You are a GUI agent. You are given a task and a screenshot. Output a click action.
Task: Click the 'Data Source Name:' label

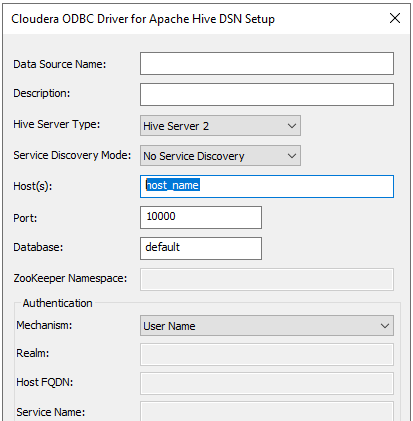60,64
